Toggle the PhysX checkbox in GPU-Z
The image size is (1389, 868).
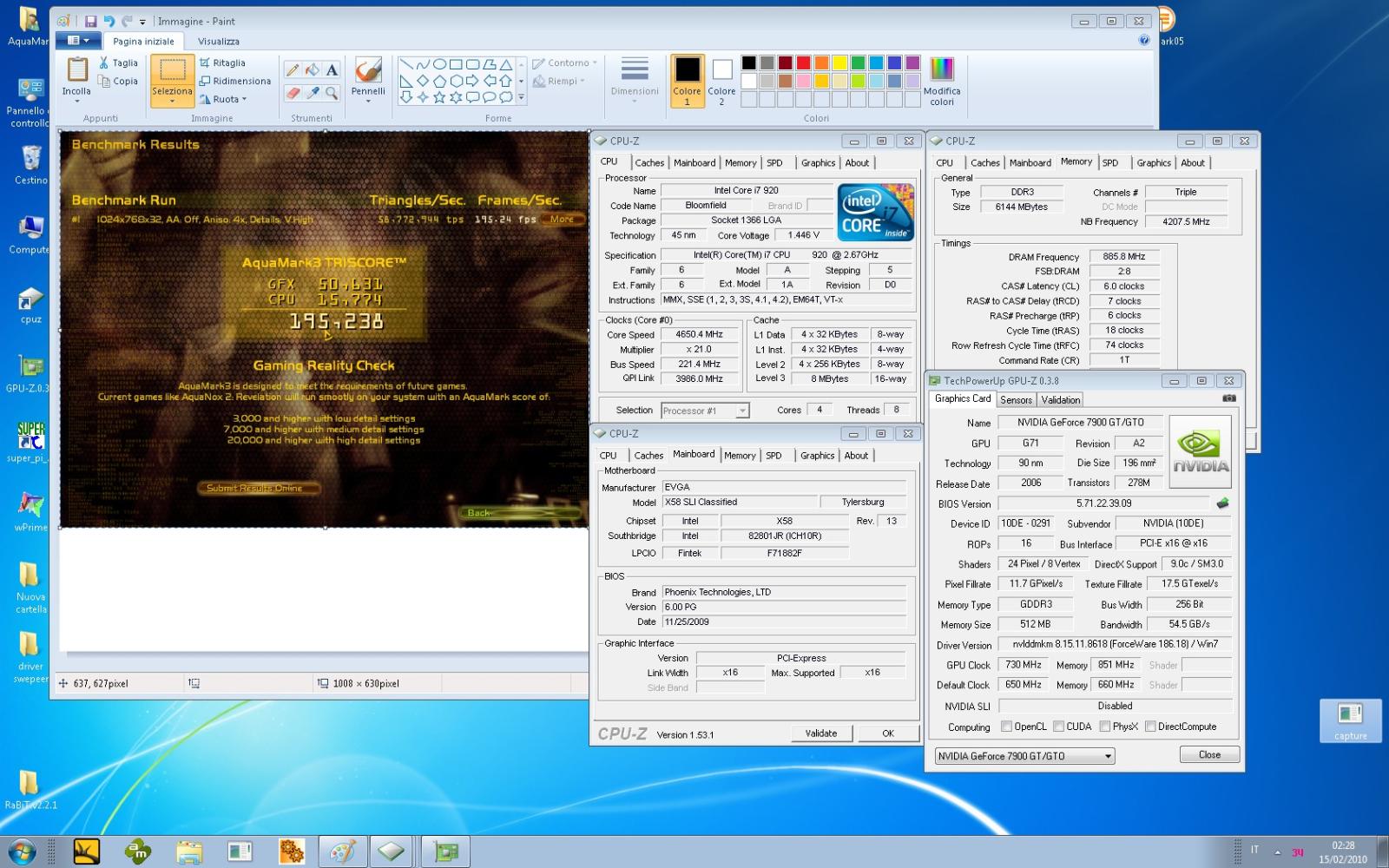click(x=1105, y=727)
